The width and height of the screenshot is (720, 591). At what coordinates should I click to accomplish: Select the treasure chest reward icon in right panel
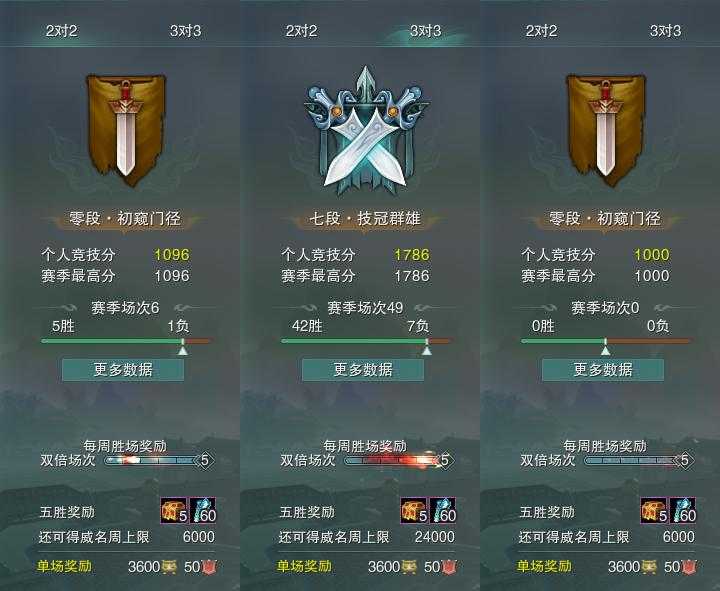654,510
